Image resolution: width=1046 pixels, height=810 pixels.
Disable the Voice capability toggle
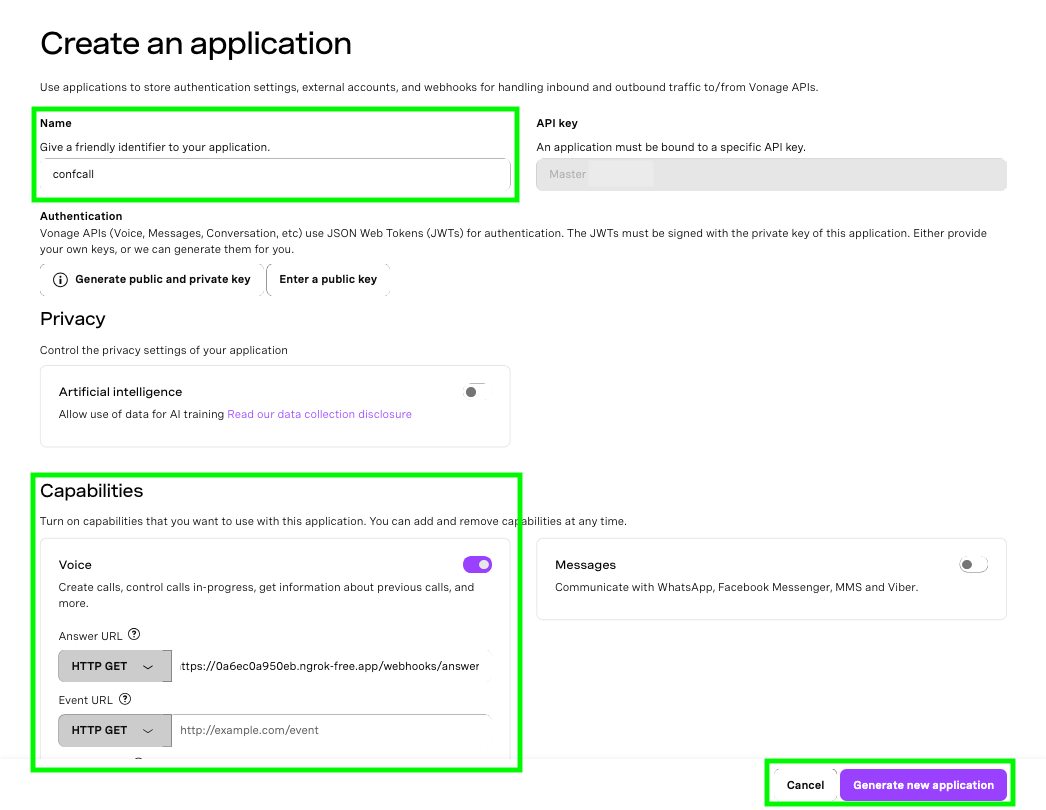477,564
